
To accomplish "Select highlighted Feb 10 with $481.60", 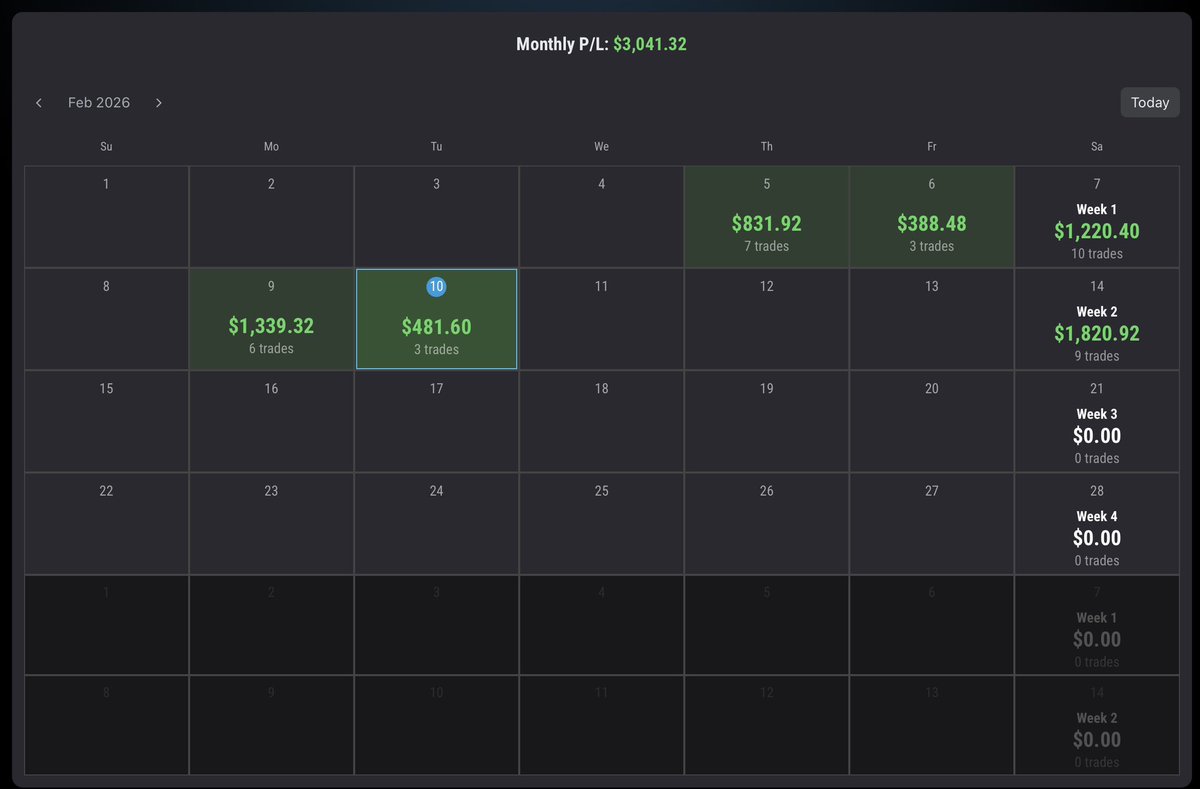I will [x=436, y=319].
